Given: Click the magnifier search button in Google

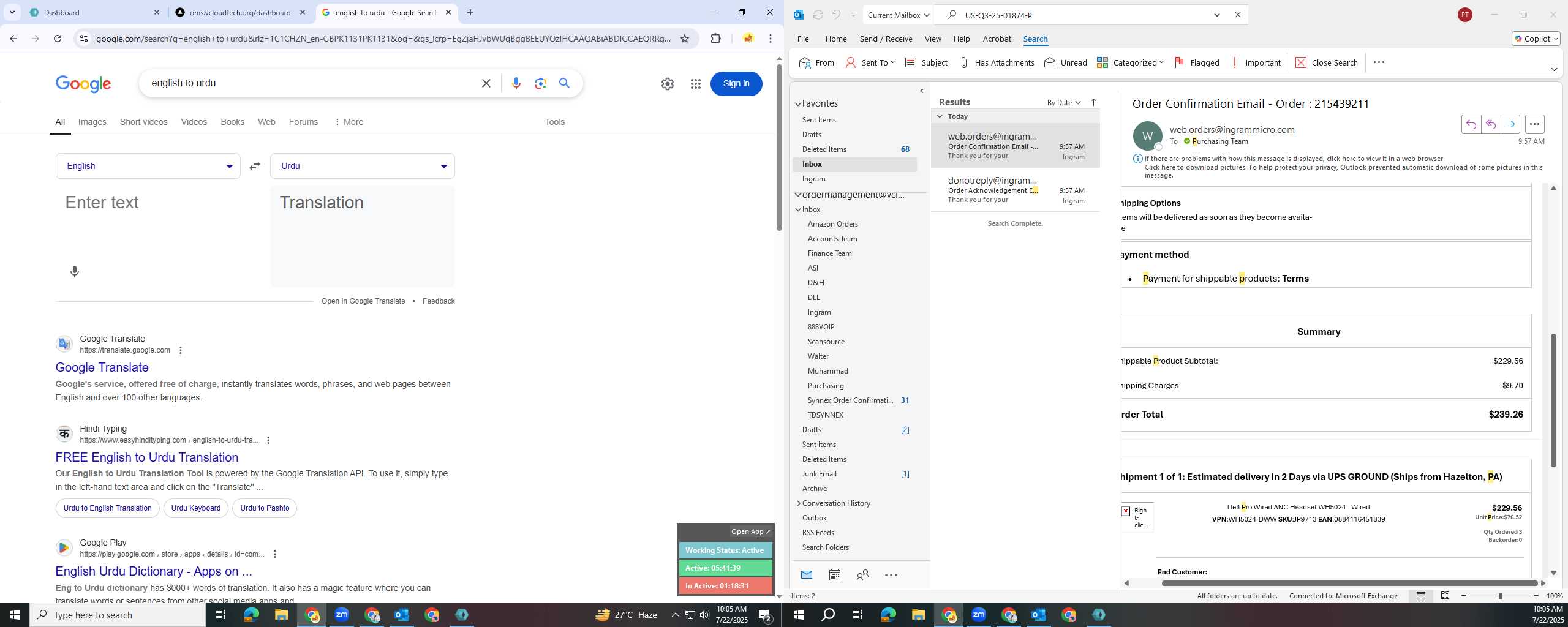Looking at the screenshot, I should coord(565,83).
